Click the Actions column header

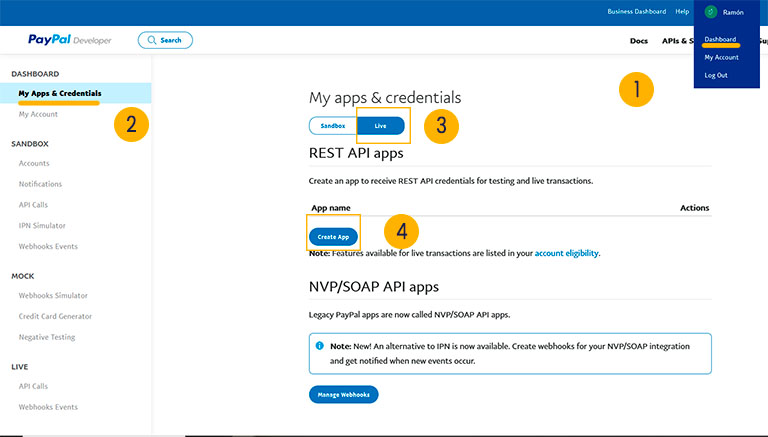click(695, 208)
